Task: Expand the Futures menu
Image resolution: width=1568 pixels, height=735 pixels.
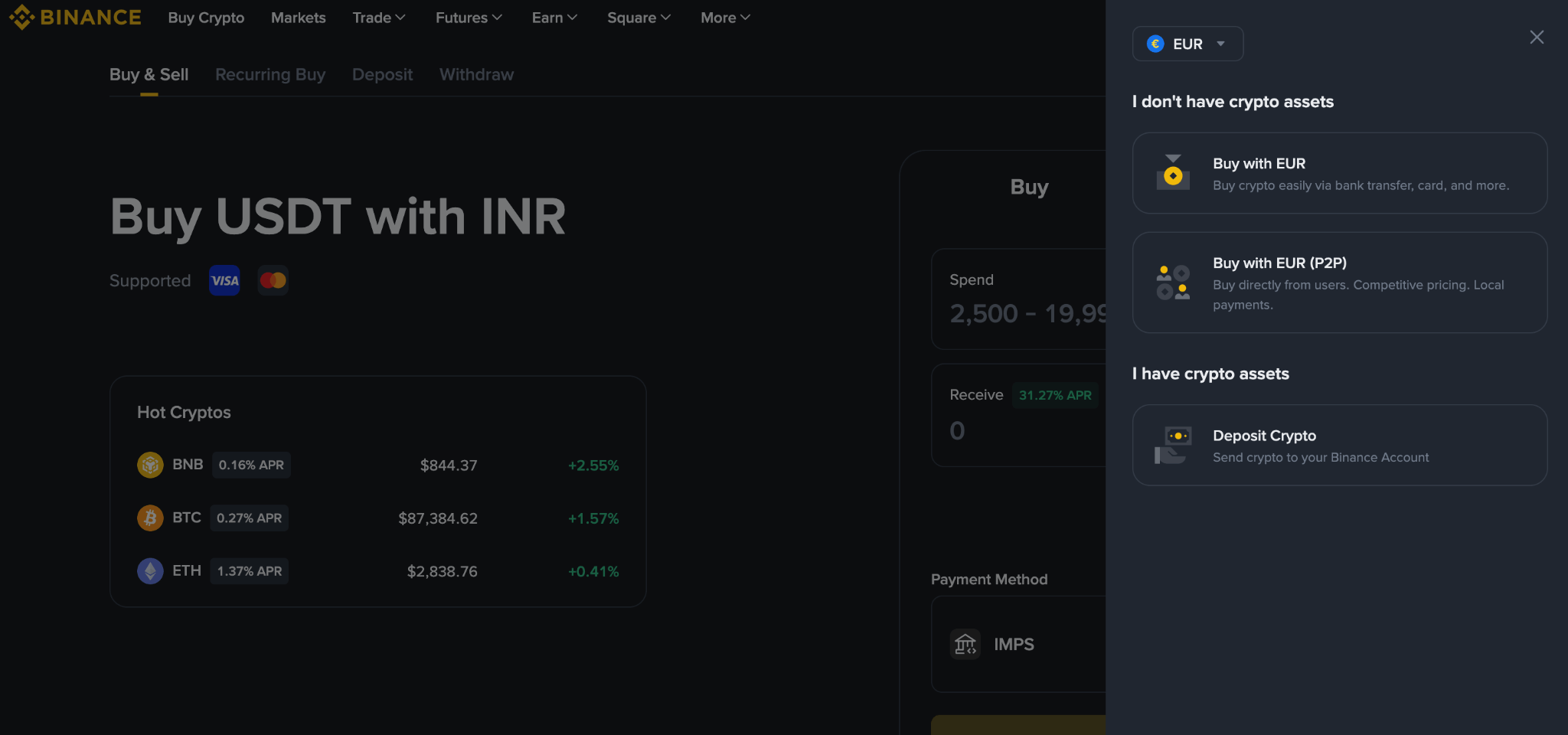Action: pyautogui.click(x=469, y=18)
